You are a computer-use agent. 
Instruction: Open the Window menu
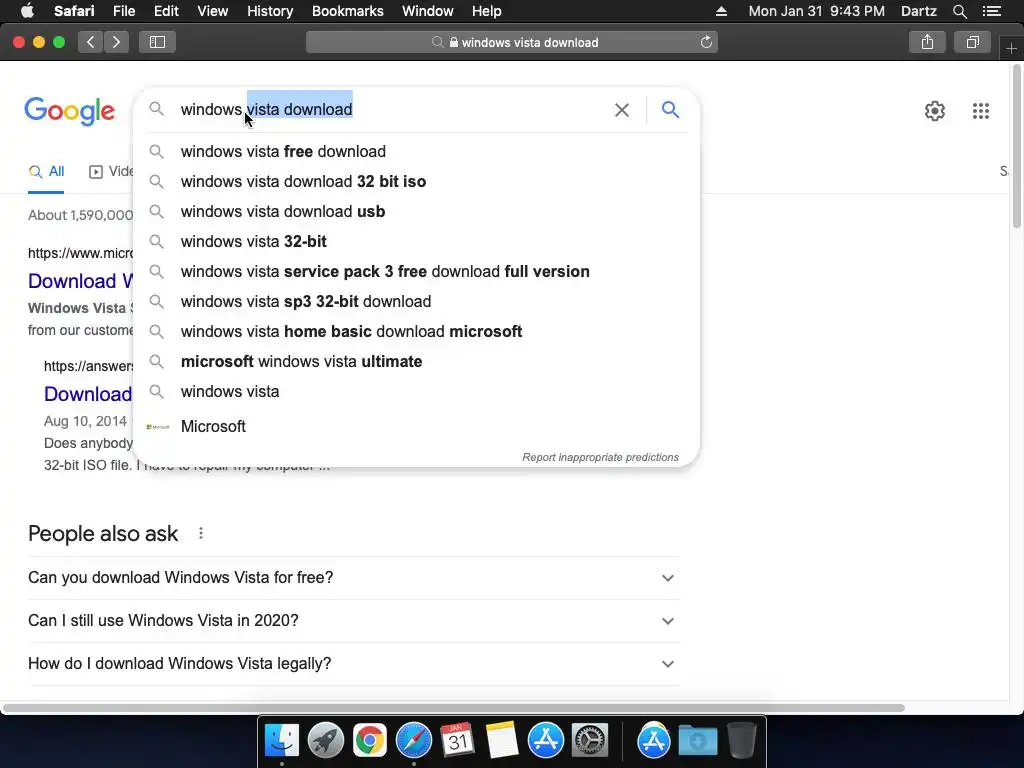[x=428, y=11]
